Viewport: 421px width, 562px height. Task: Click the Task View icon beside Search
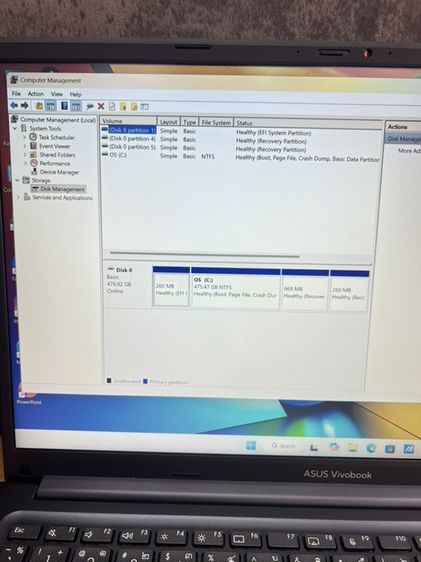point(314,447)
